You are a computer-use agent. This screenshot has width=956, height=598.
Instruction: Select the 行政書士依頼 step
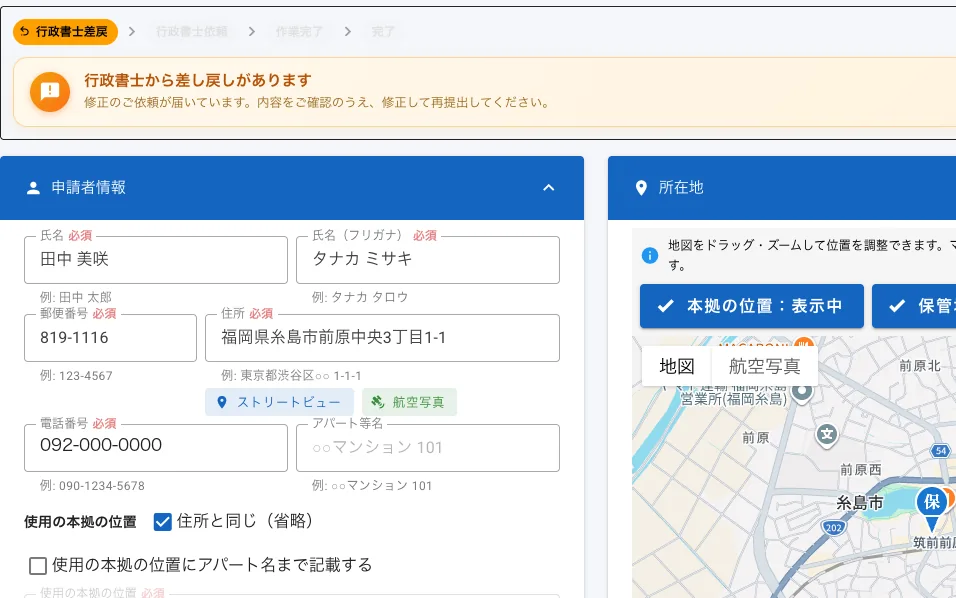coord(191,32)
